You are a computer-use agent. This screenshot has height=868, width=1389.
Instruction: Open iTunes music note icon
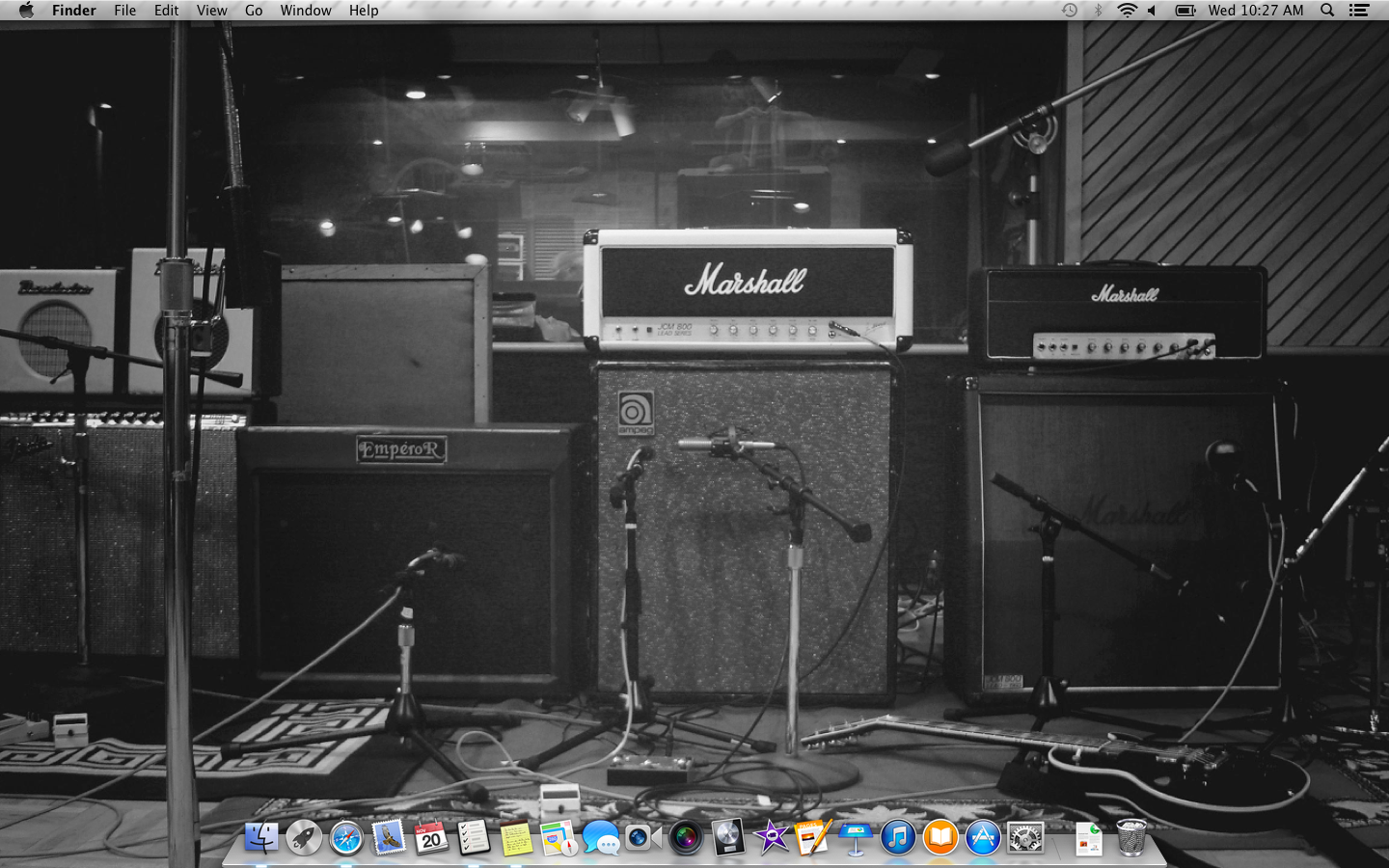pyautogui.click(x=898, y=837)
